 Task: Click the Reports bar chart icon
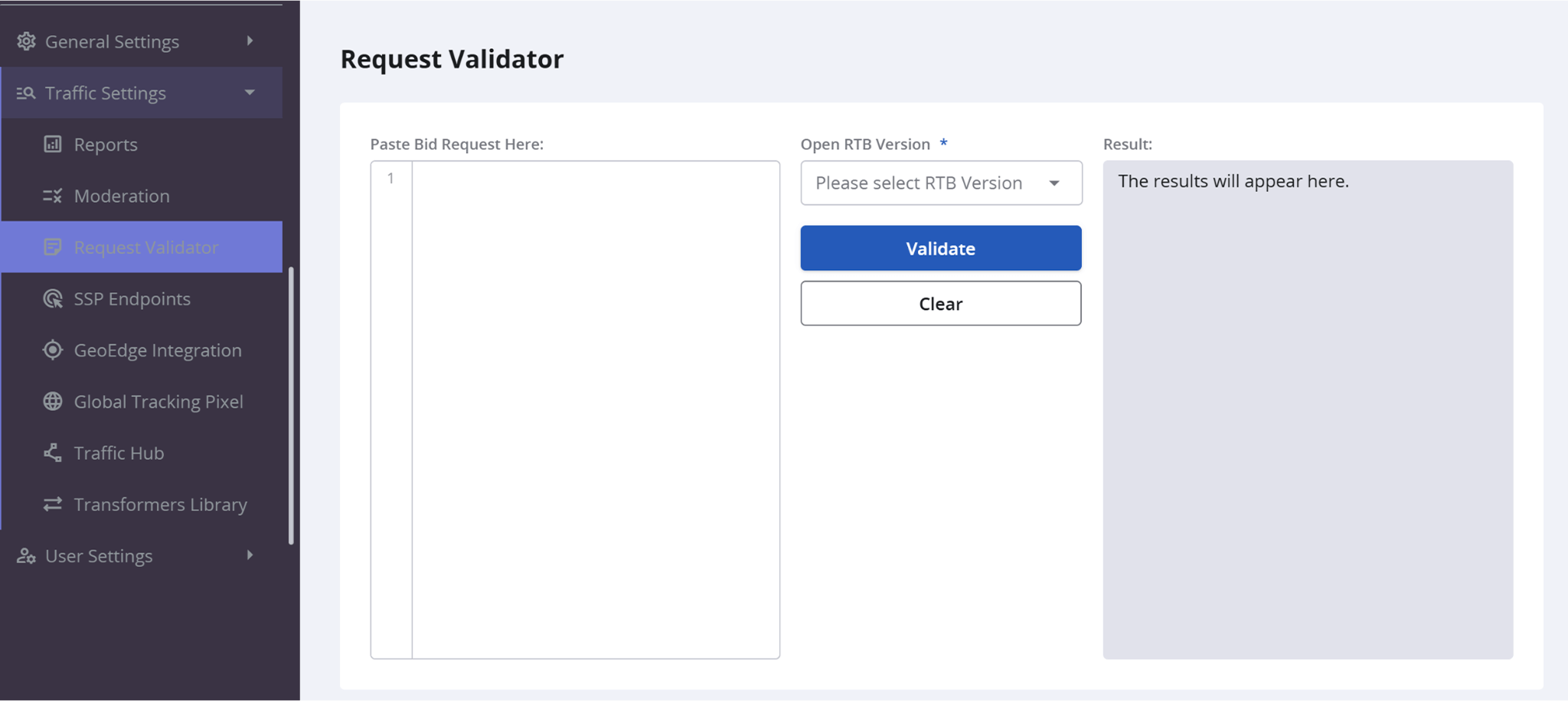coord(51,144)
